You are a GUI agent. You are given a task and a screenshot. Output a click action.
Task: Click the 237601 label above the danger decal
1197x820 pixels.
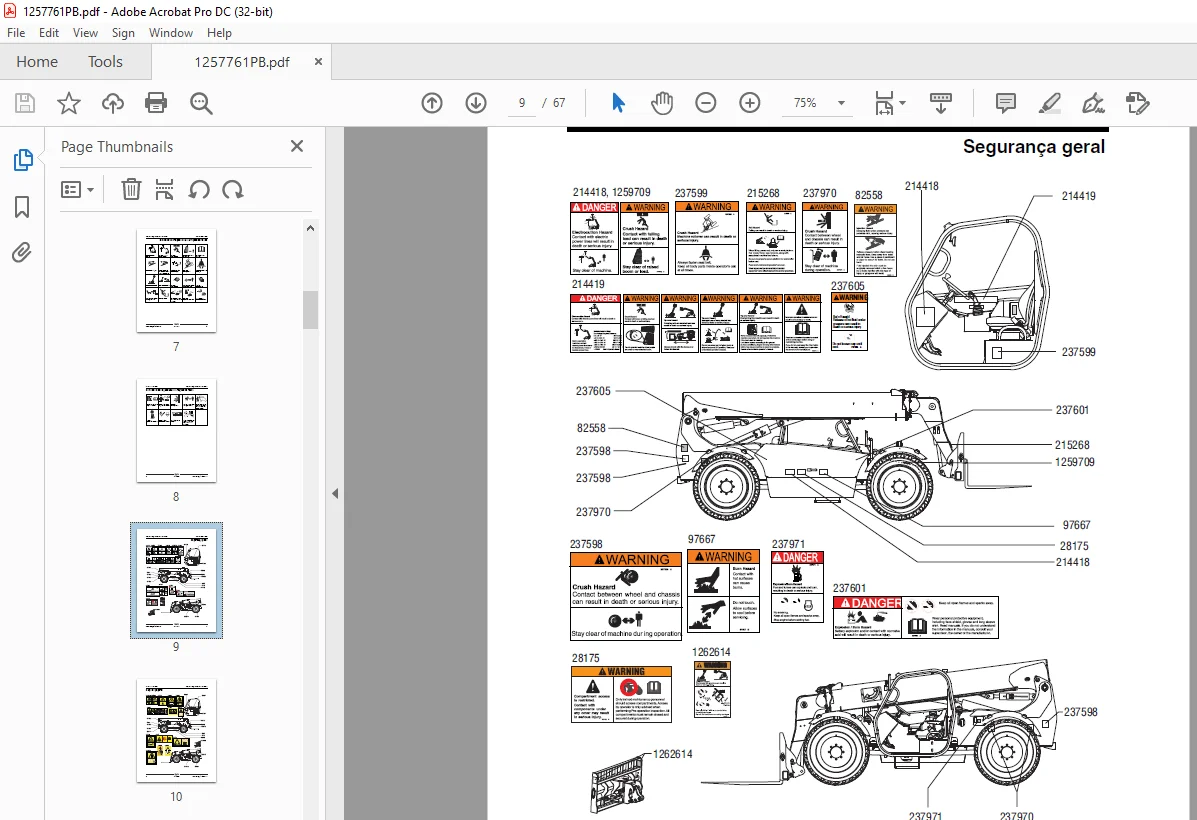[x=850, y=588]
